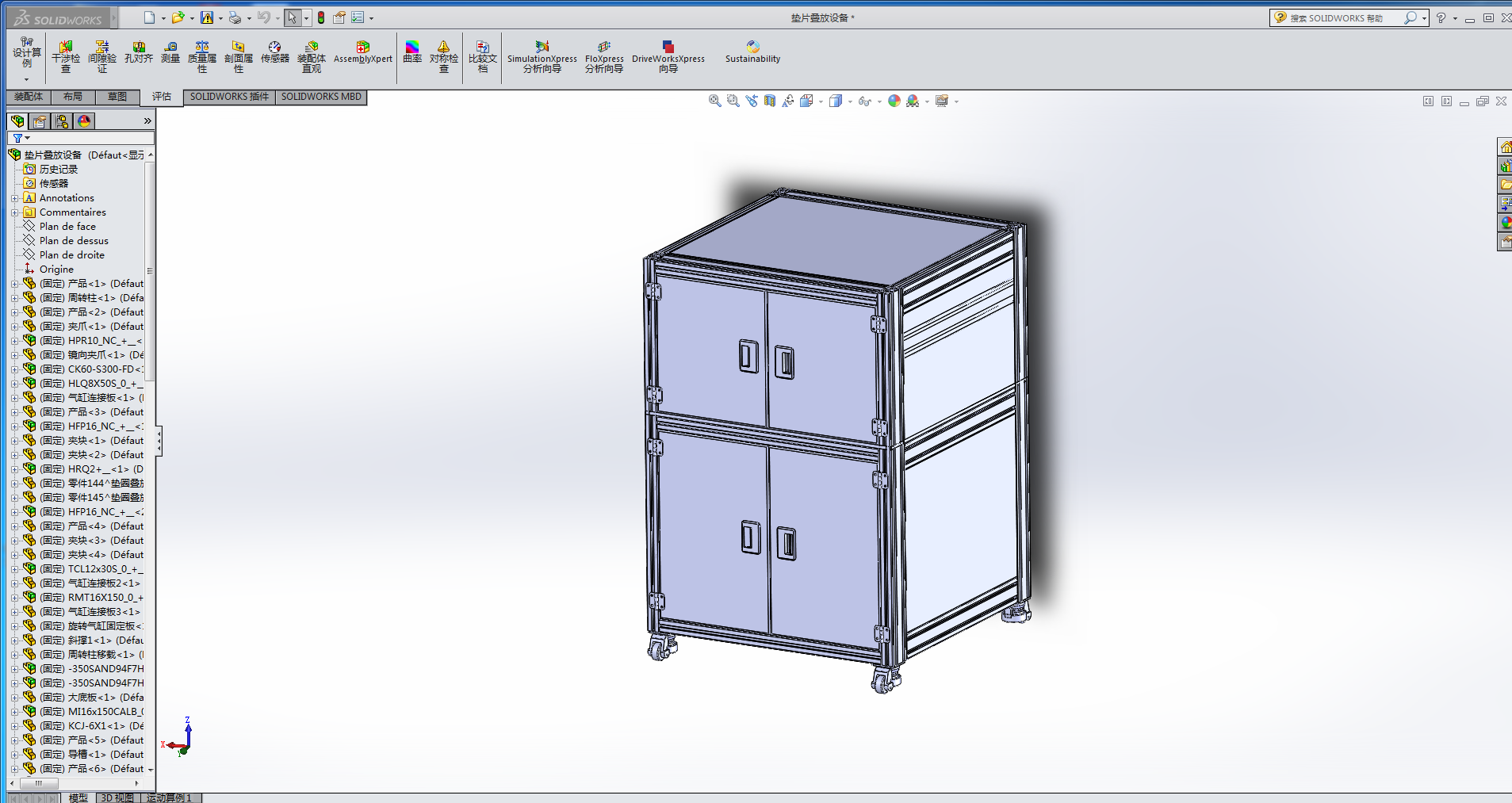Click the section view icon in view toolbar
Viewport: 1512px width, 803px height.
tap(769, 101)
